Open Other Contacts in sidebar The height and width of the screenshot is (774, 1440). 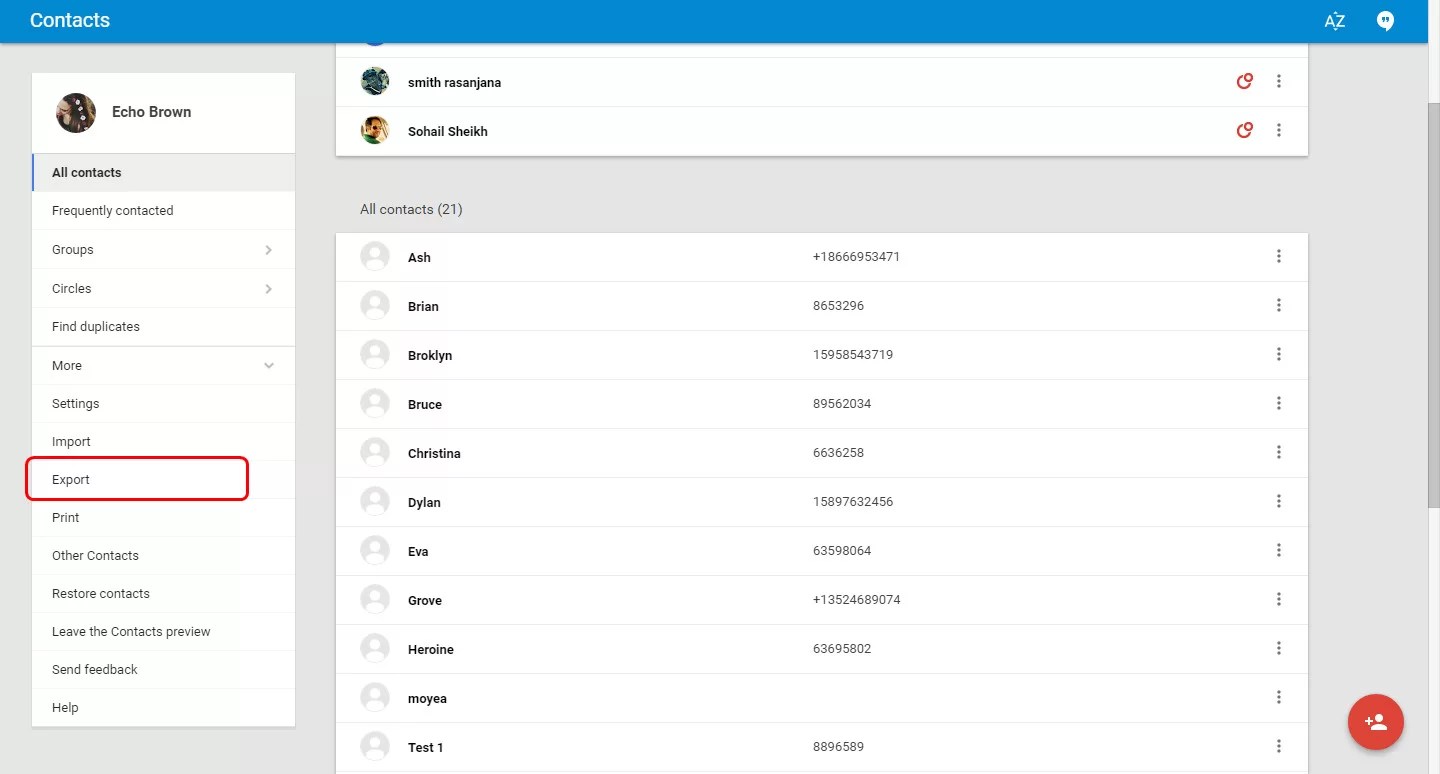click(164, 556)
